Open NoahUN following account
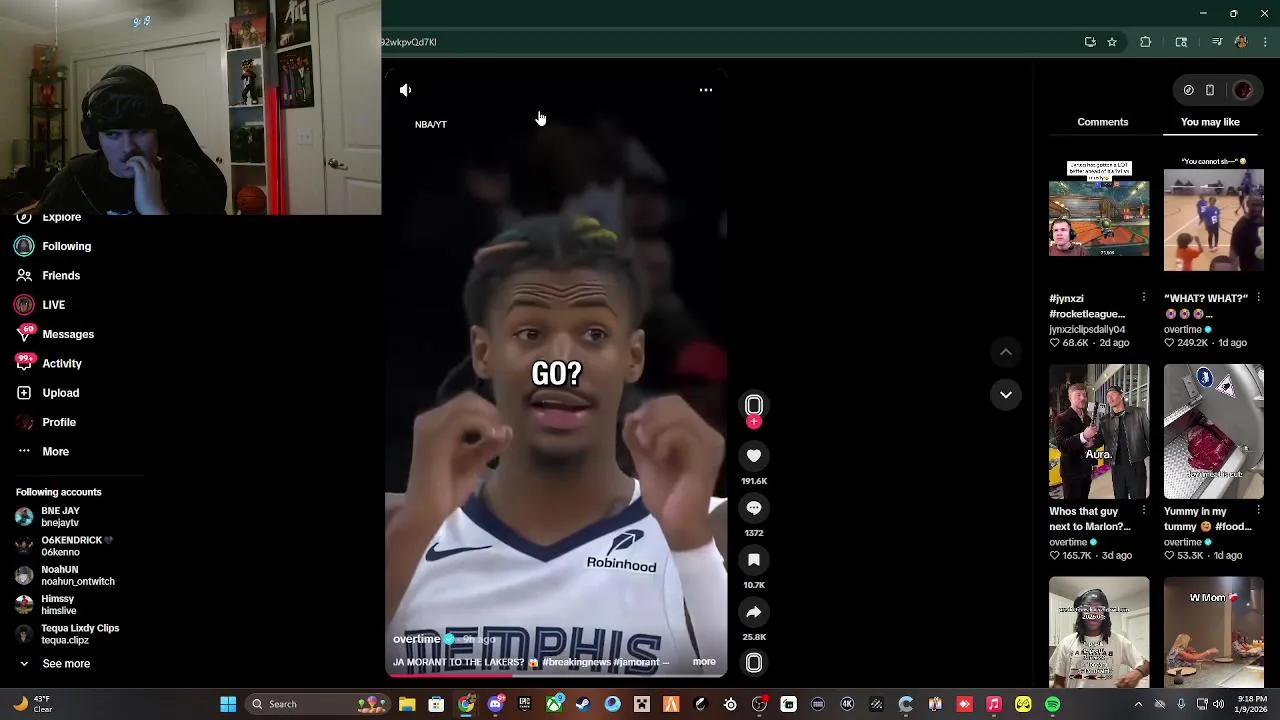 click(65, 575)
